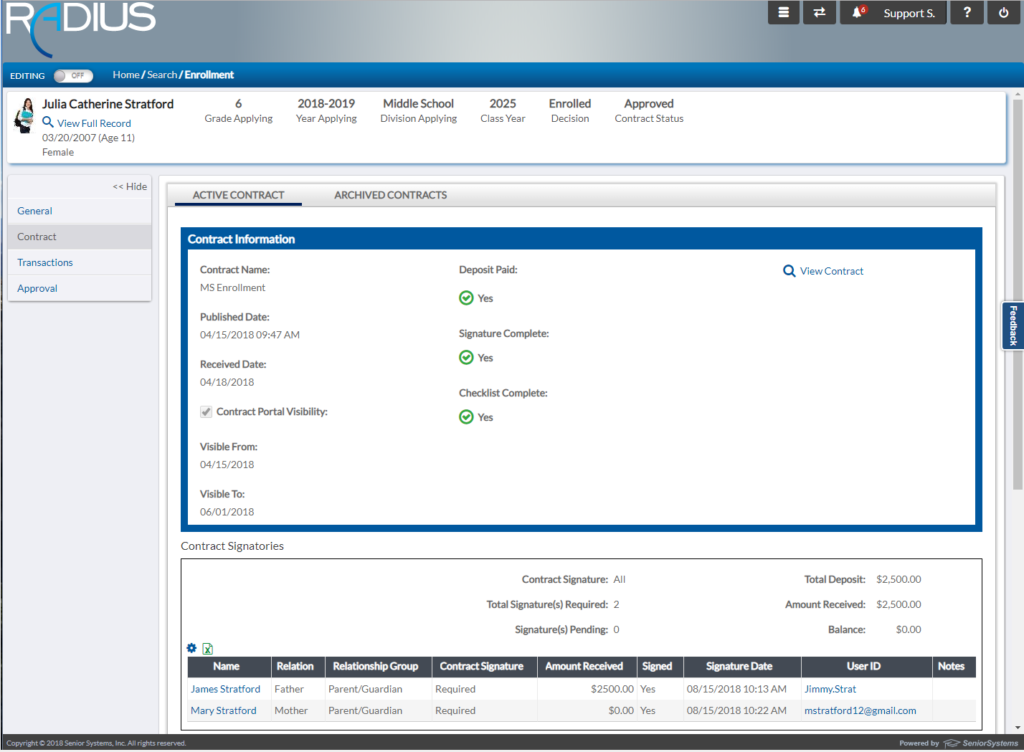Image resolution: width=1024 pixels, height=752 pixels.
Task: Sort by Notes column header
Action: (x=954, y=666)
